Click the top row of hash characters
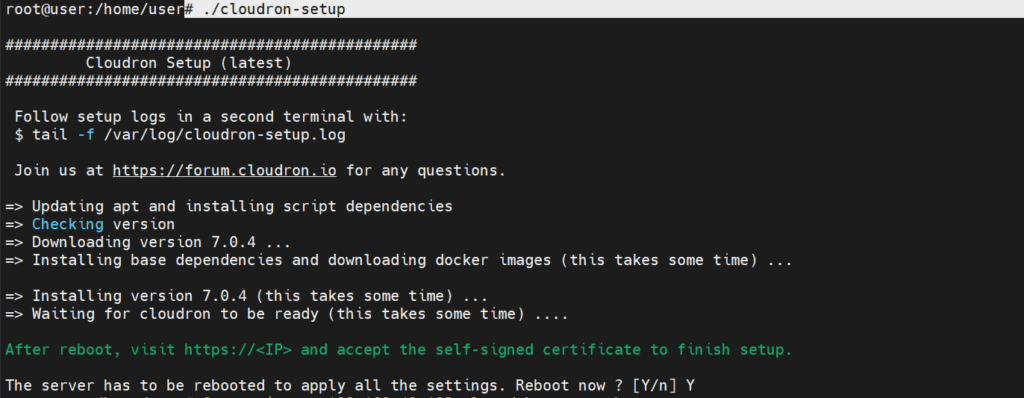Viewport: 1024px width, 398px height. coord(211,45)
